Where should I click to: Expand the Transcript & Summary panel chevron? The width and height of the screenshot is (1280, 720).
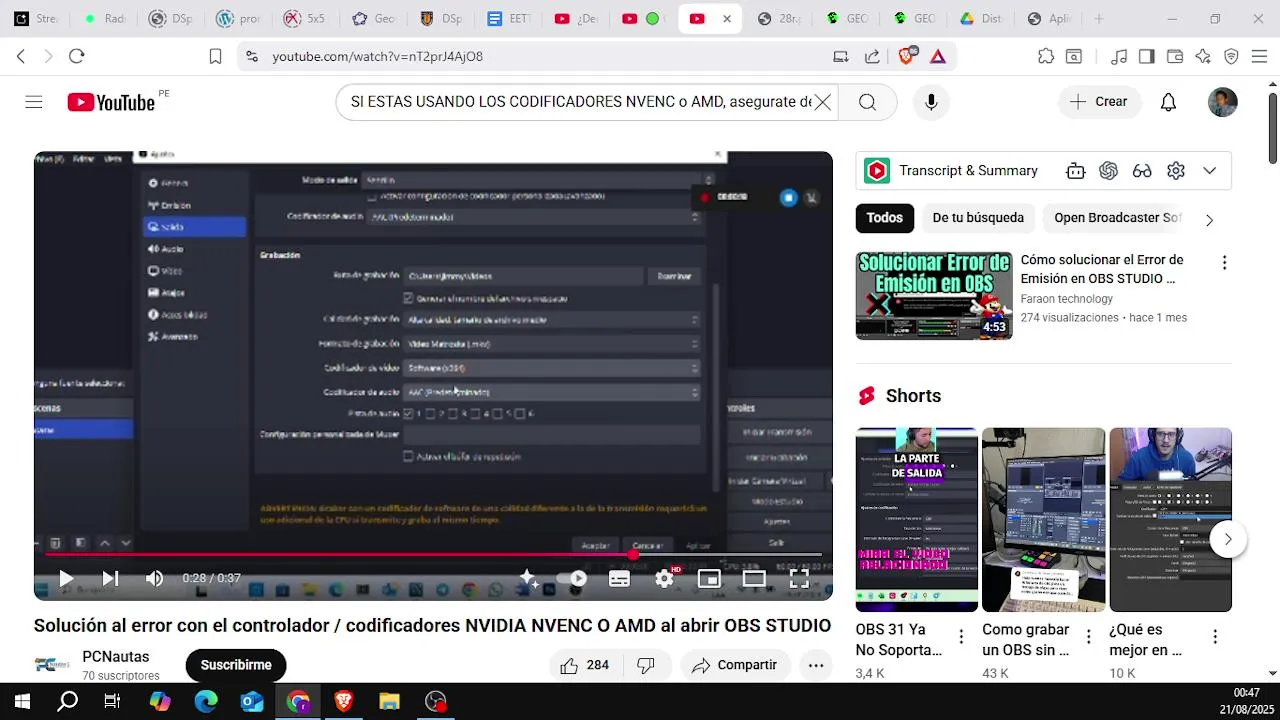click(1209, 171)
